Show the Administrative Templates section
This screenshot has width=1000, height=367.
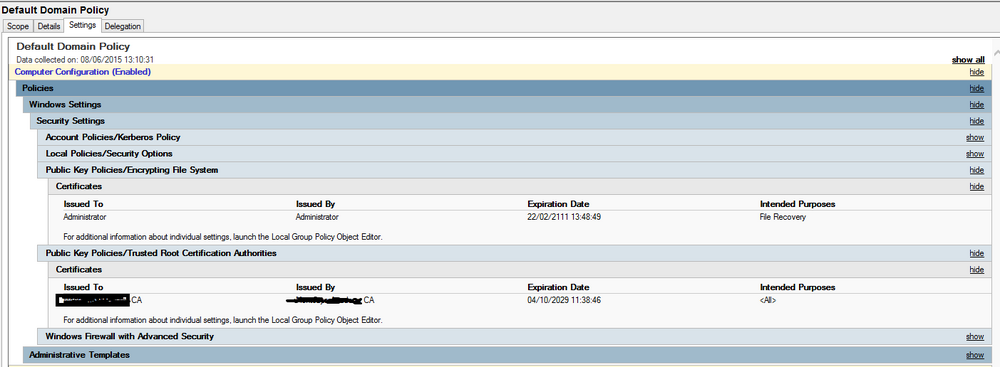click(x=974, y=355)
